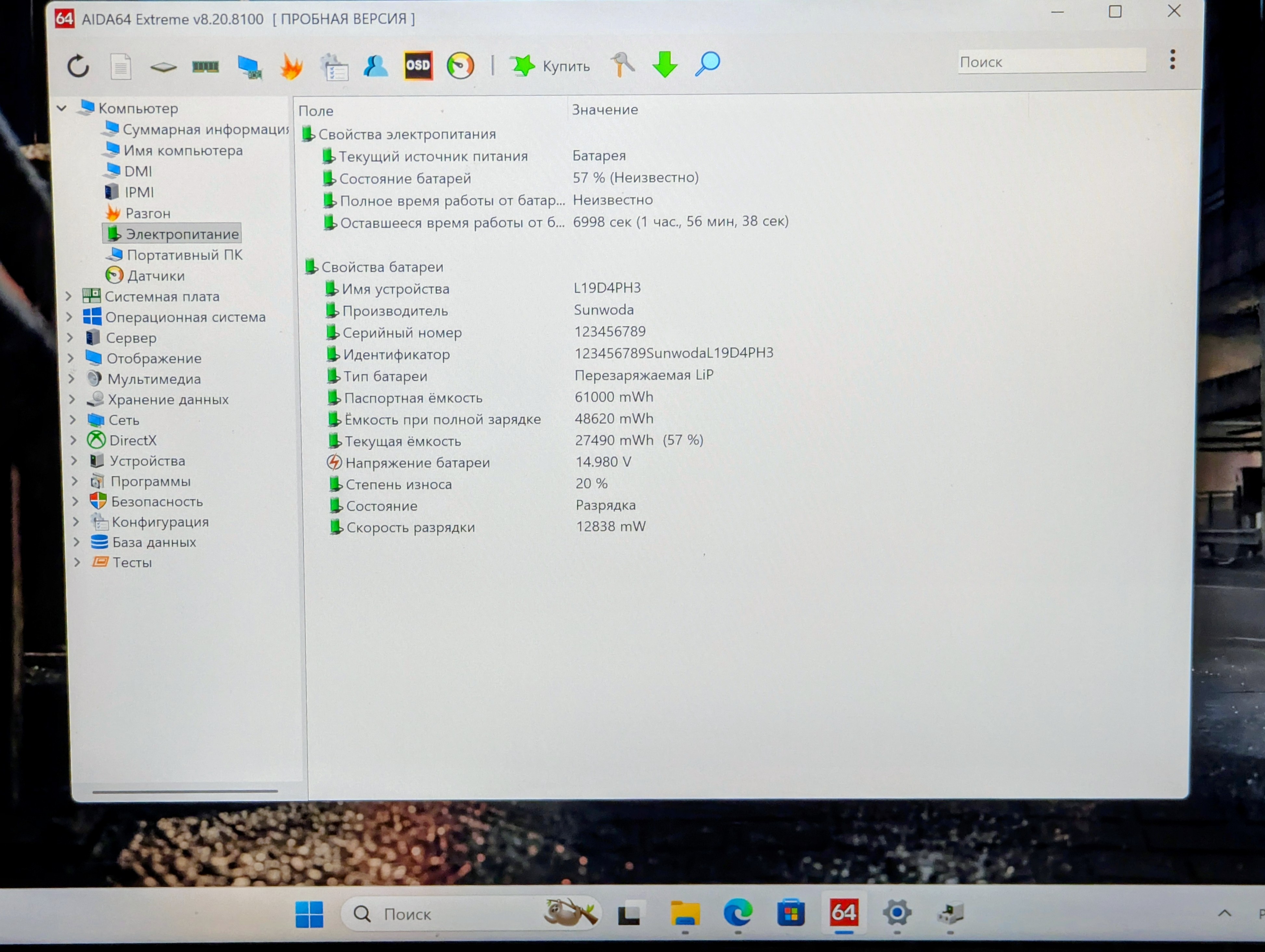Viewport: 1265px width, 952px height.
Task: Select the Датчики tree item
Action: pos(146,275)
